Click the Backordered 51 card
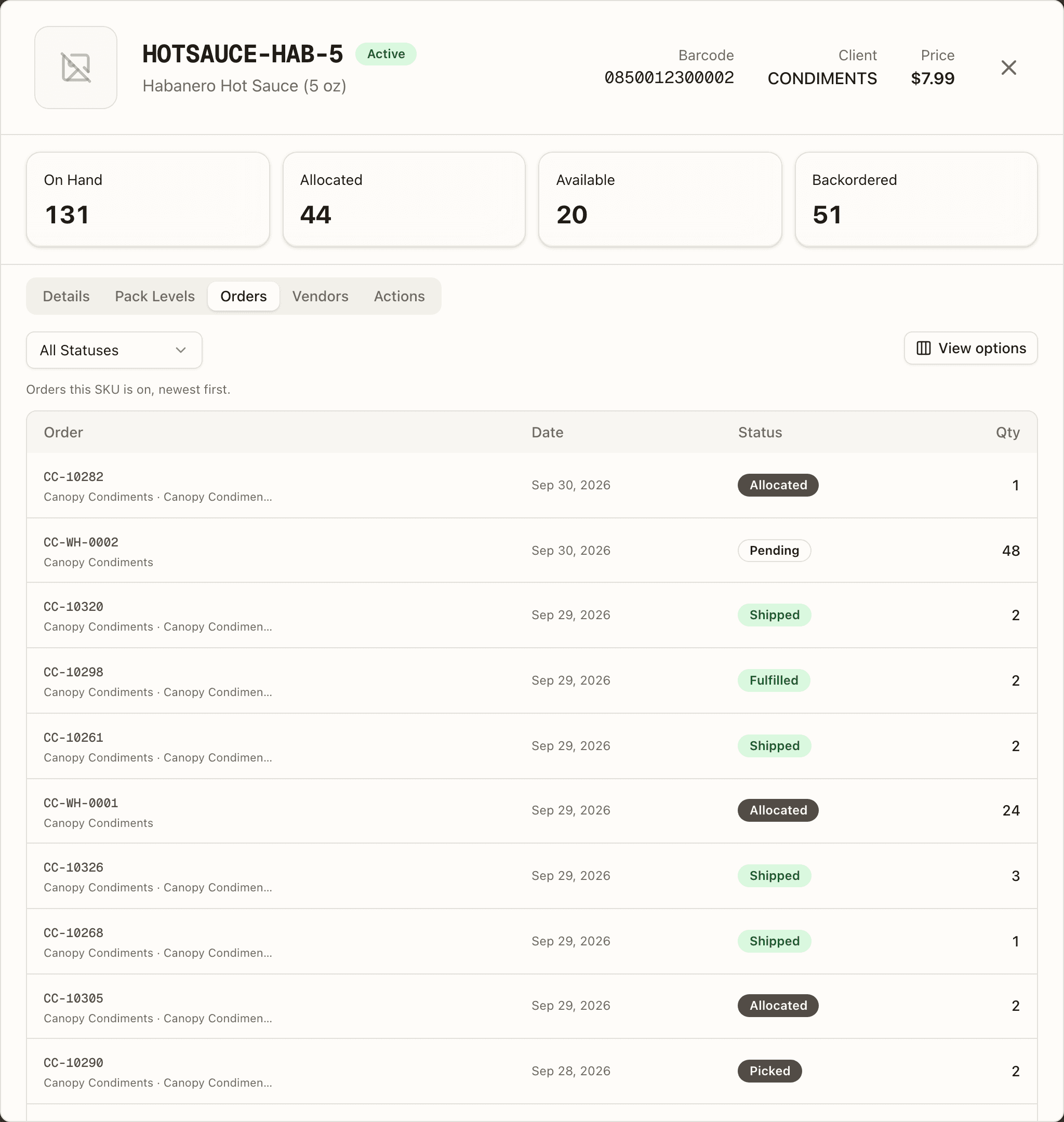The width and height of the screenshot is (1064, 1122). (x=916, y=199)
